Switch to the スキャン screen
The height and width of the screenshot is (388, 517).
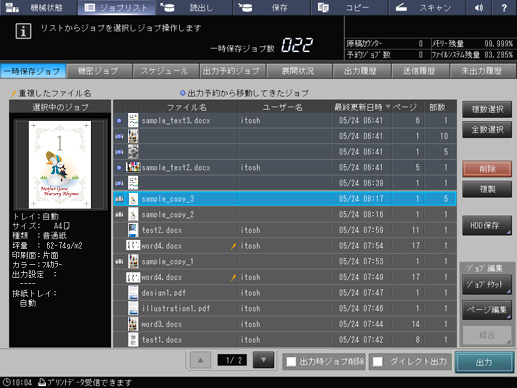(427, 7)
